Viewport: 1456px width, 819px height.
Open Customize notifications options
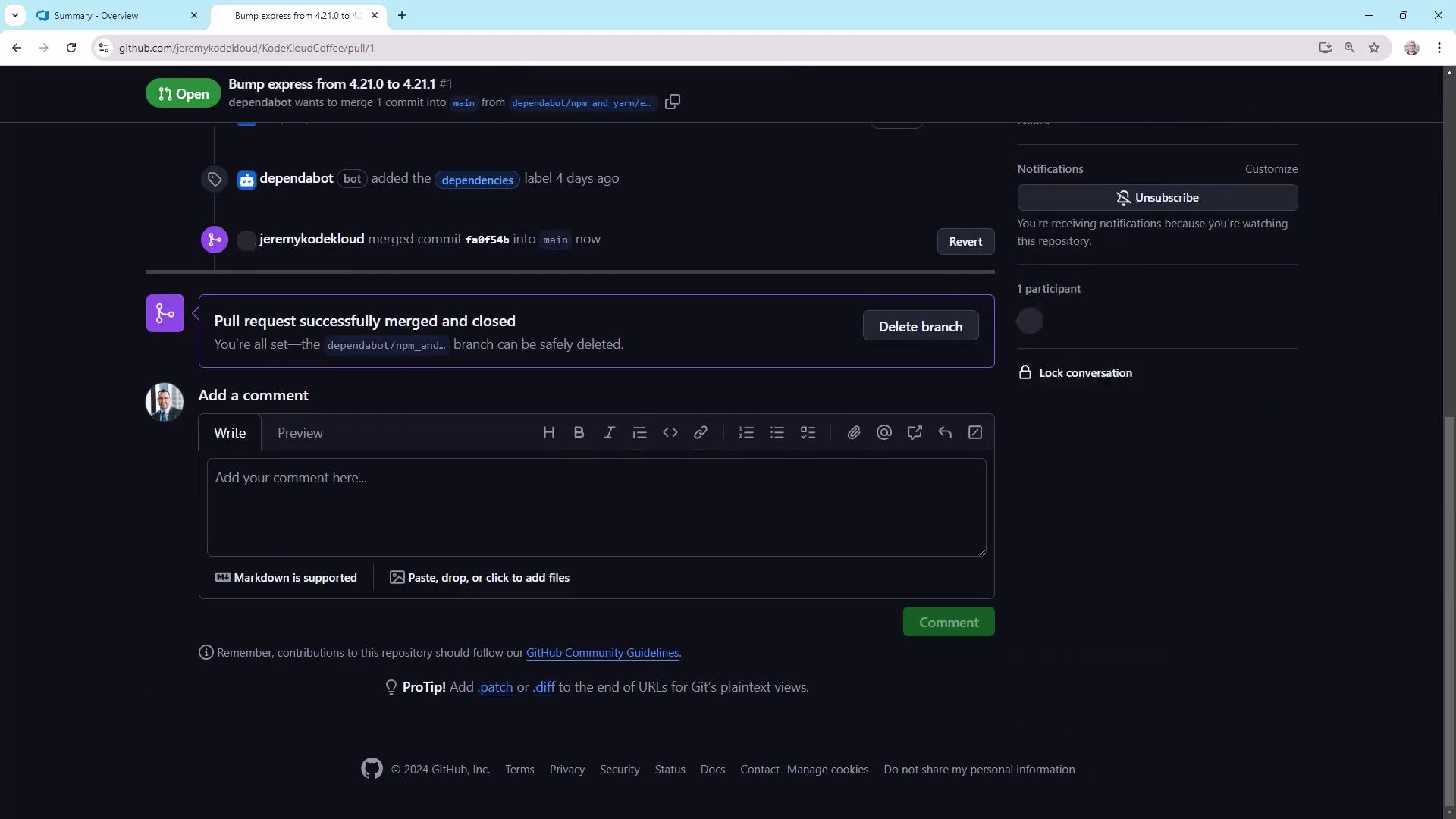pos(1271,168)
